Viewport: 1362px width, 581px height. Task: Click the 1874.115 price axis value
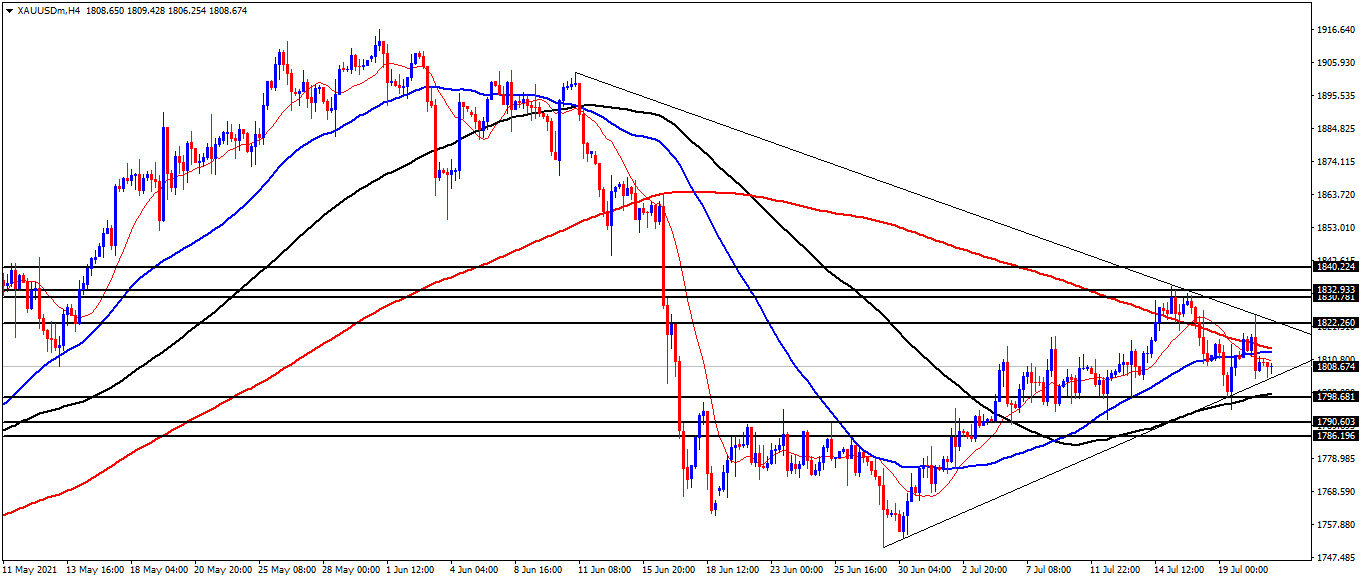click(1337, 162)
